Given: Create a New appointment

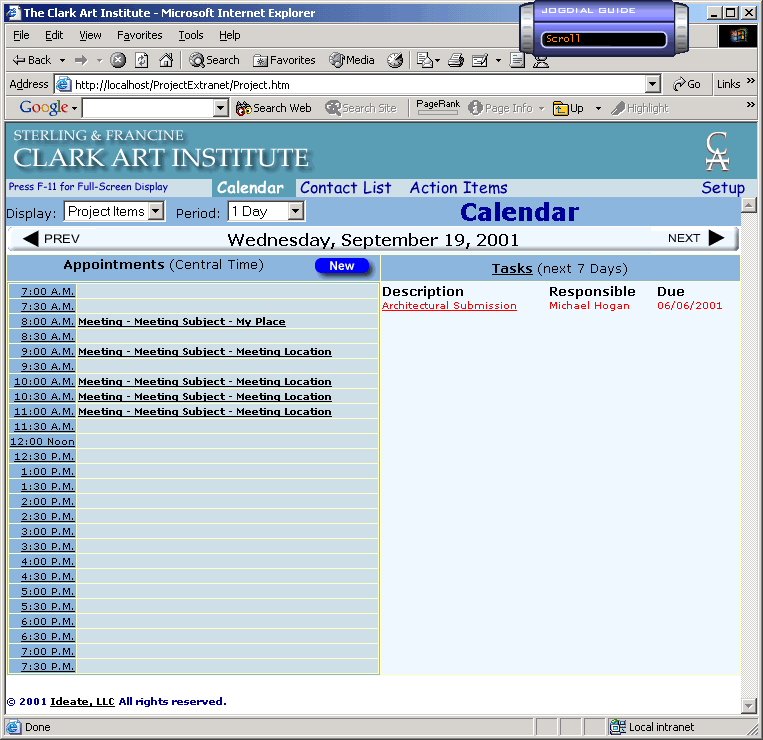Looking at the screenshot, I should [342, 266].
